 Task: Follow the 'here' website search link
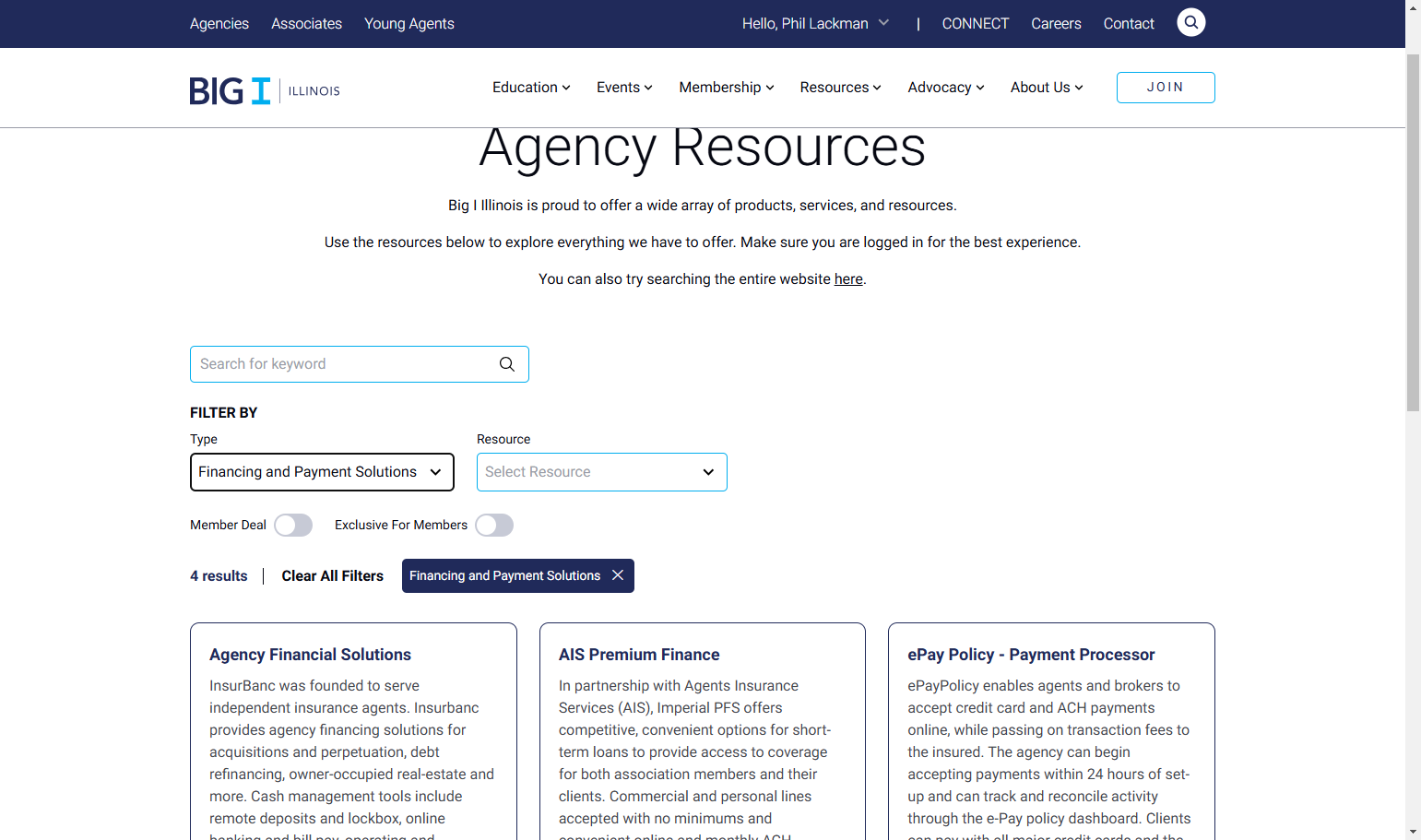[848, 279]
